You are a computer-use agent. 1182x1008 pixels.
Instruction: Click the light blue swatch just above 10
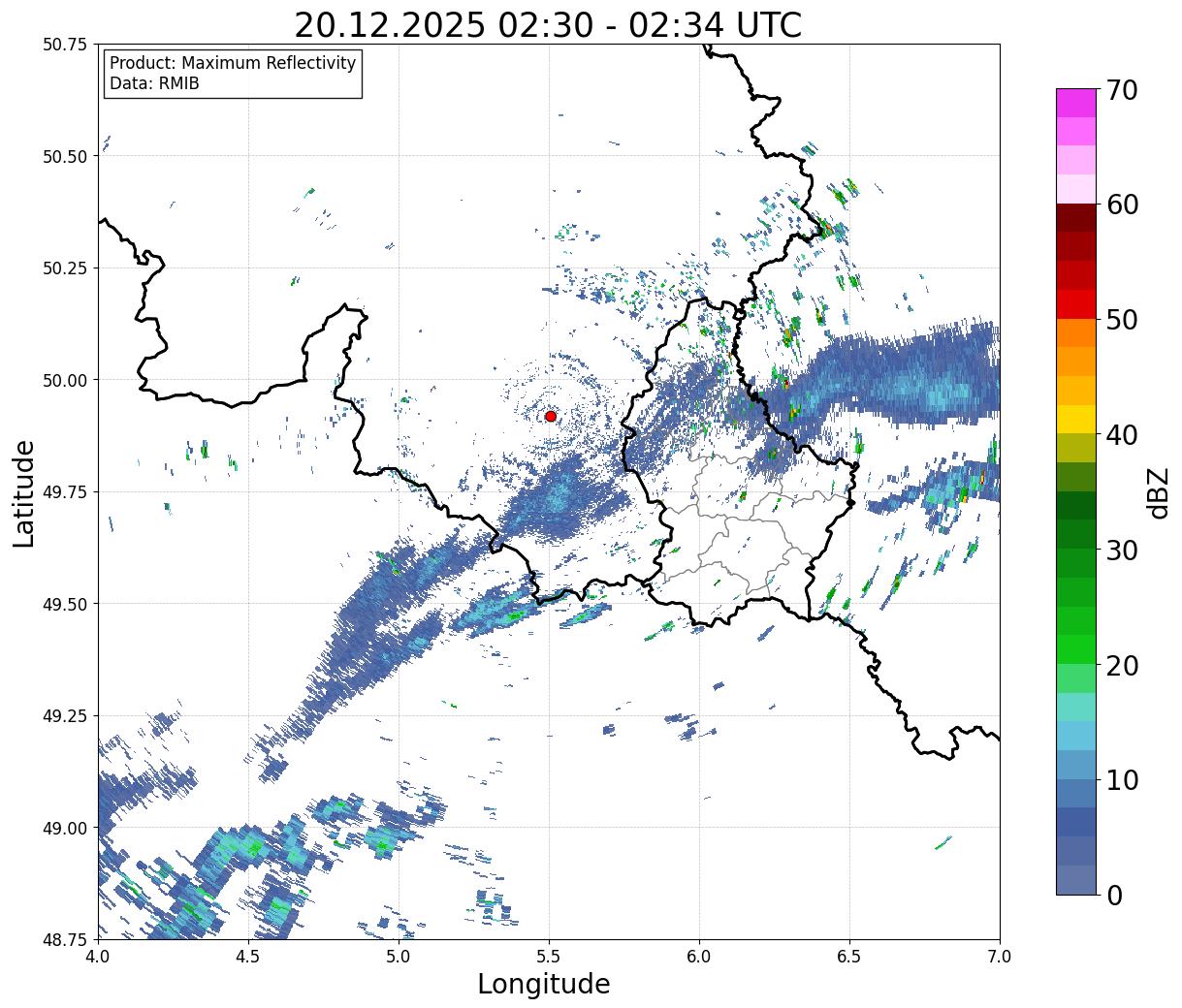[x=1076, y=765]
